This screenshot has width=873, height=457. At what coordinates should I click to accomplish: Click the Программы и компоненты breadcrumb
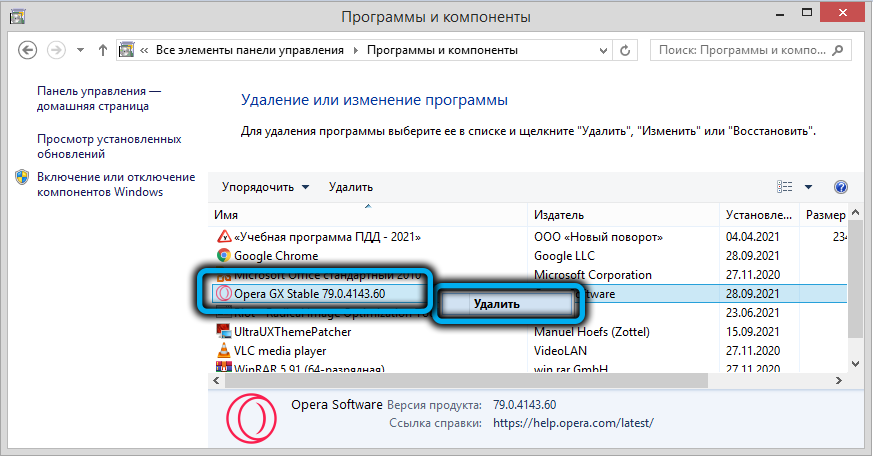(x=443, y=50)
